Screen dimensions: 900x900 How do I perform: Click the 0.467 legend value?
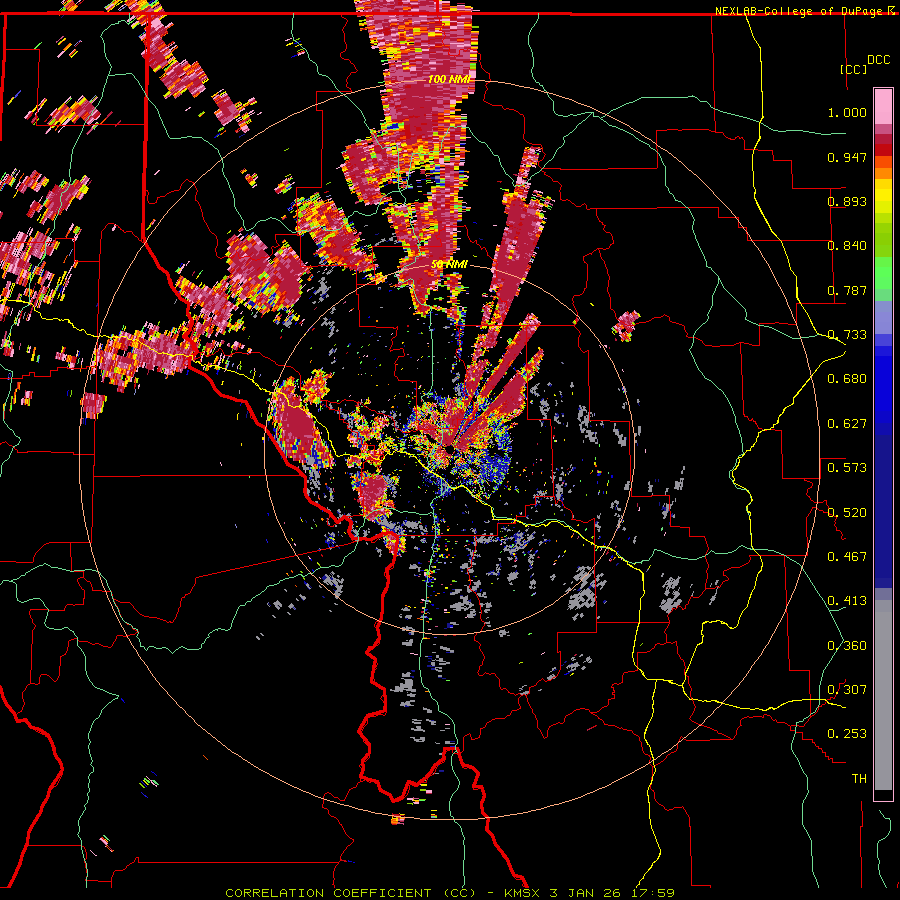point(847,557)
